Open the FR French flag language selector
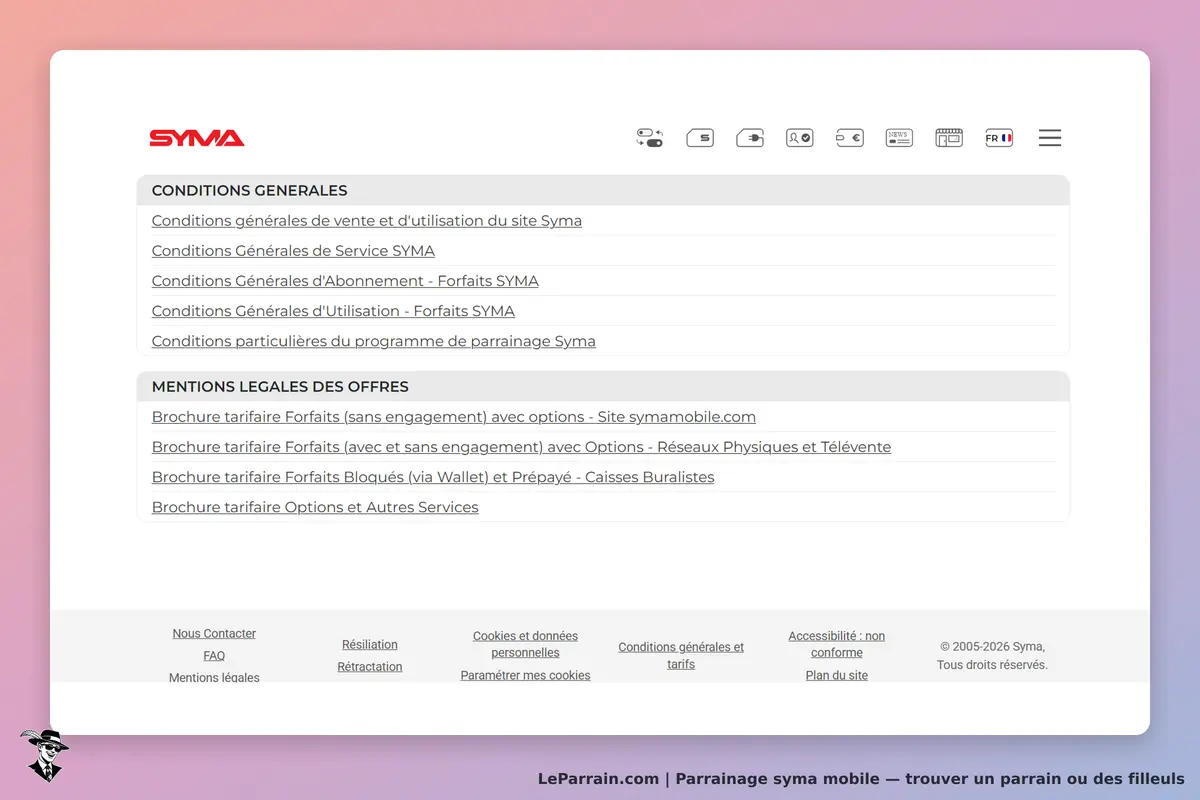 coord(999,138)
